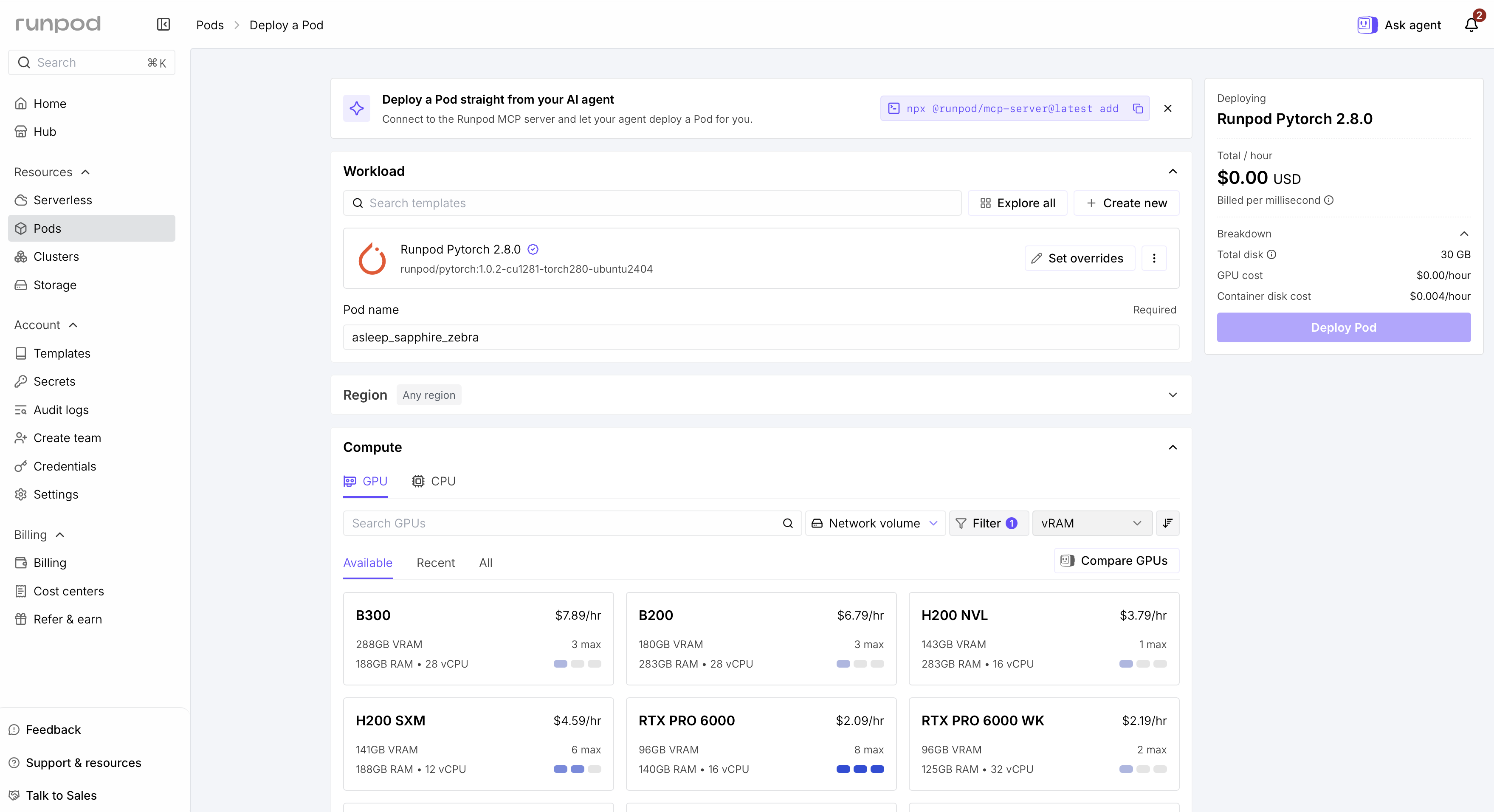The width and height of the screenshot is (1494, 812).
Task: Click the Pod name input field
Action: click(761, 338)
